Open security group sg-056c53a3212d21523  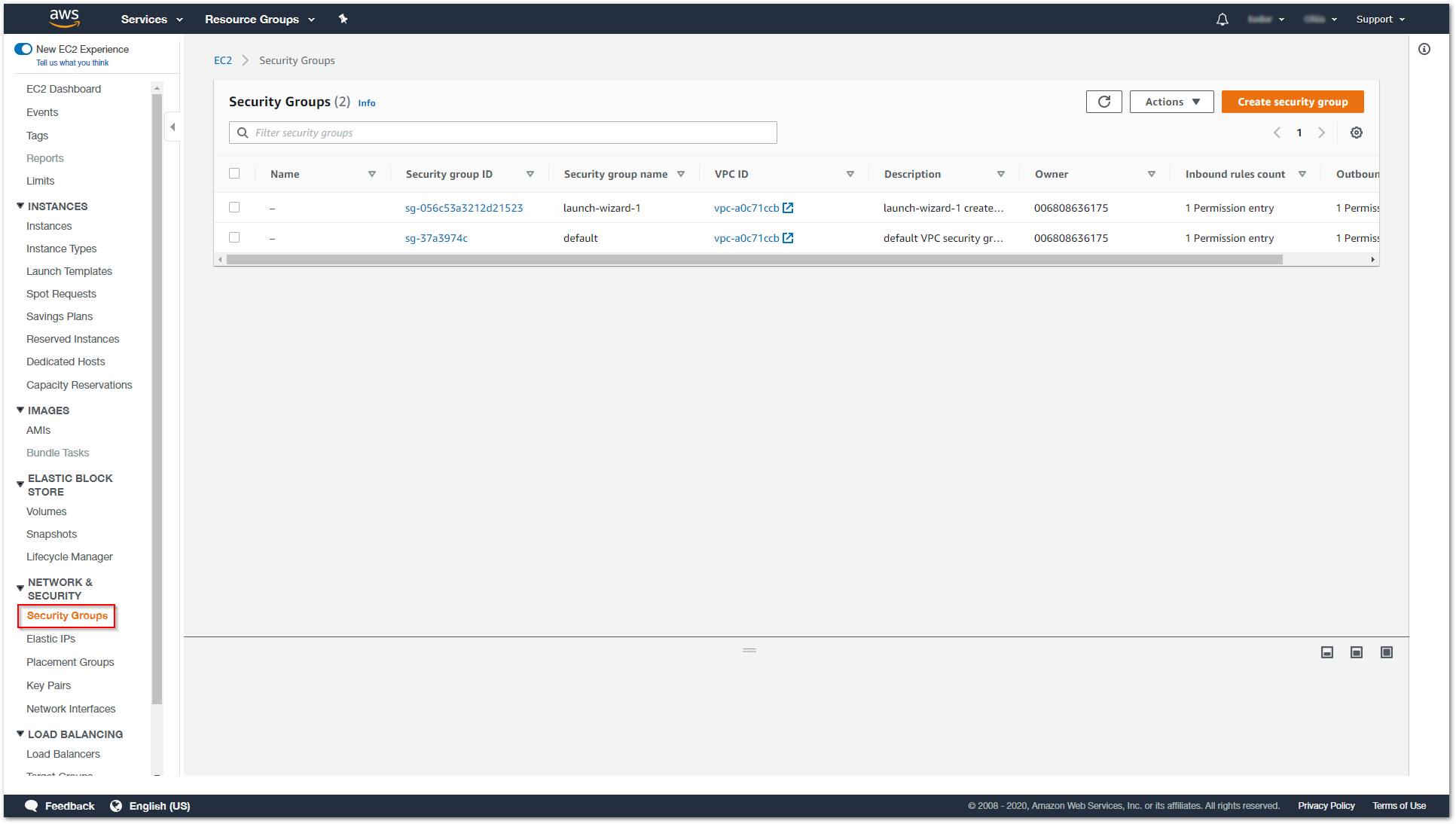[464, 208]
